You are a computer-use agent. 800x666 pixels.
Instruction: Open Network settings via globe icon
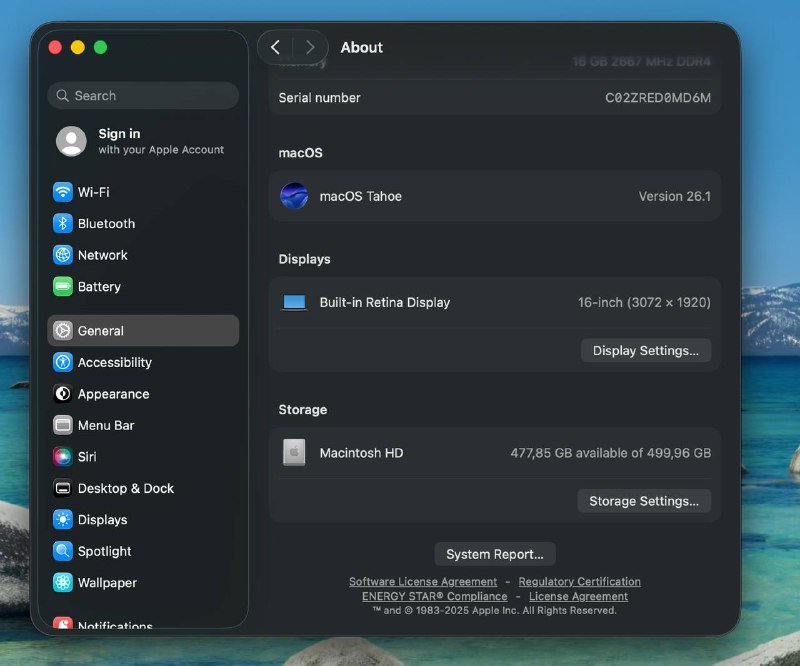click(x=62, y=255)
